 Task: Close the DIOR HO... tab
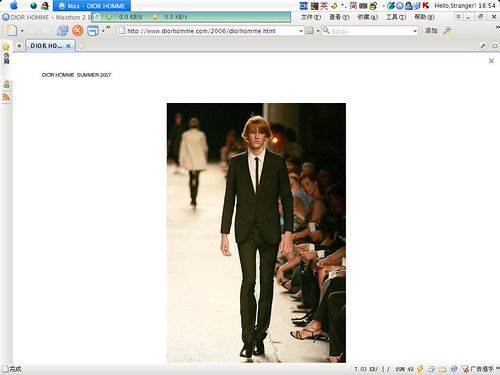68,46
